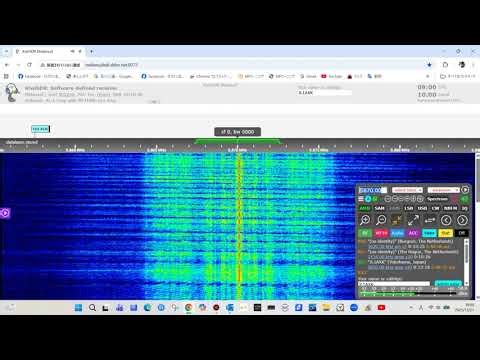Open the extension dropdown beside the band selector

[x=443, y=190]
